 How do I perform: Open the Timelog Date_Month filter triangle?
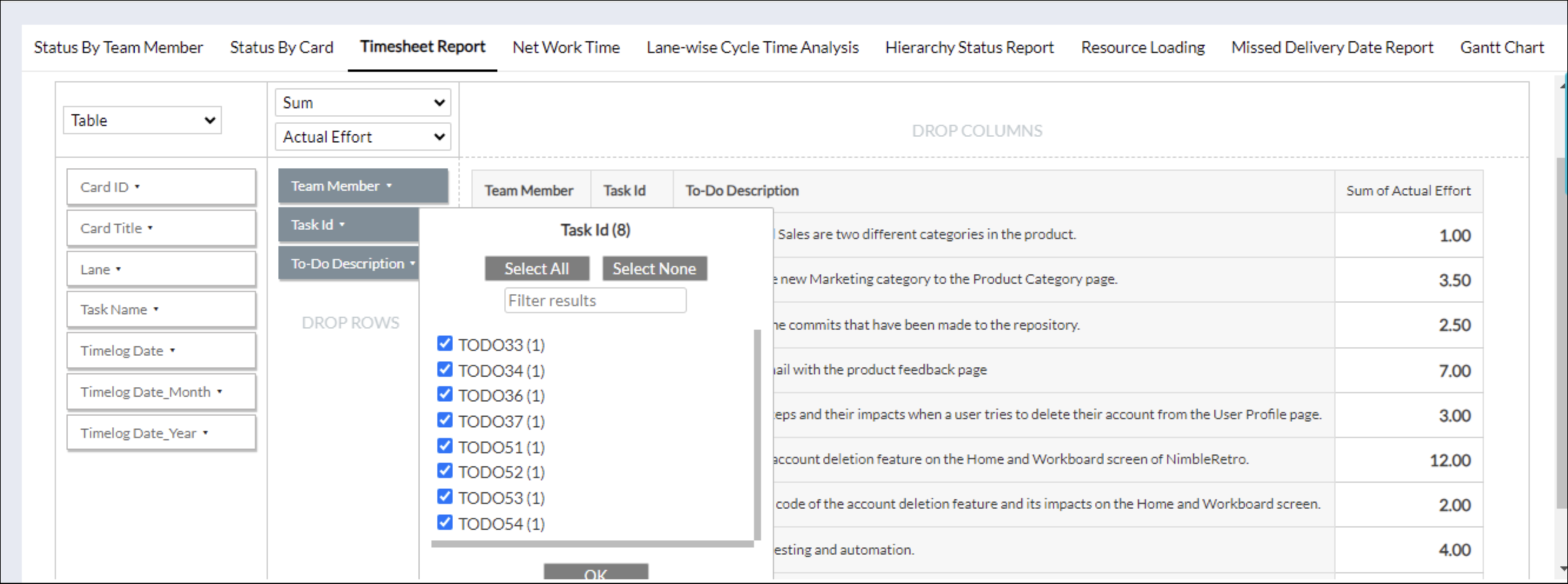click(x=220, y=392)
